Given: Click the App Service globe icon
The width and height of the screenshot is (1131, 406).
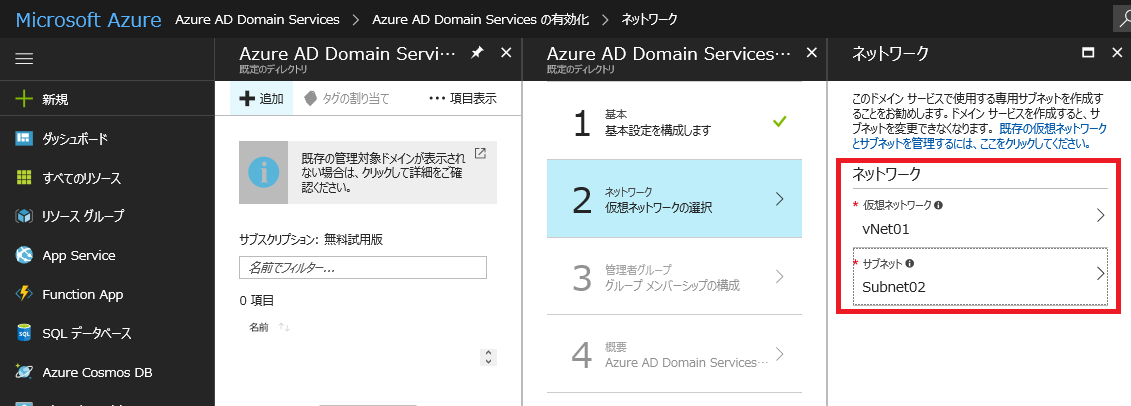Looking at the screenshot, I should click(x=25, y=255).
